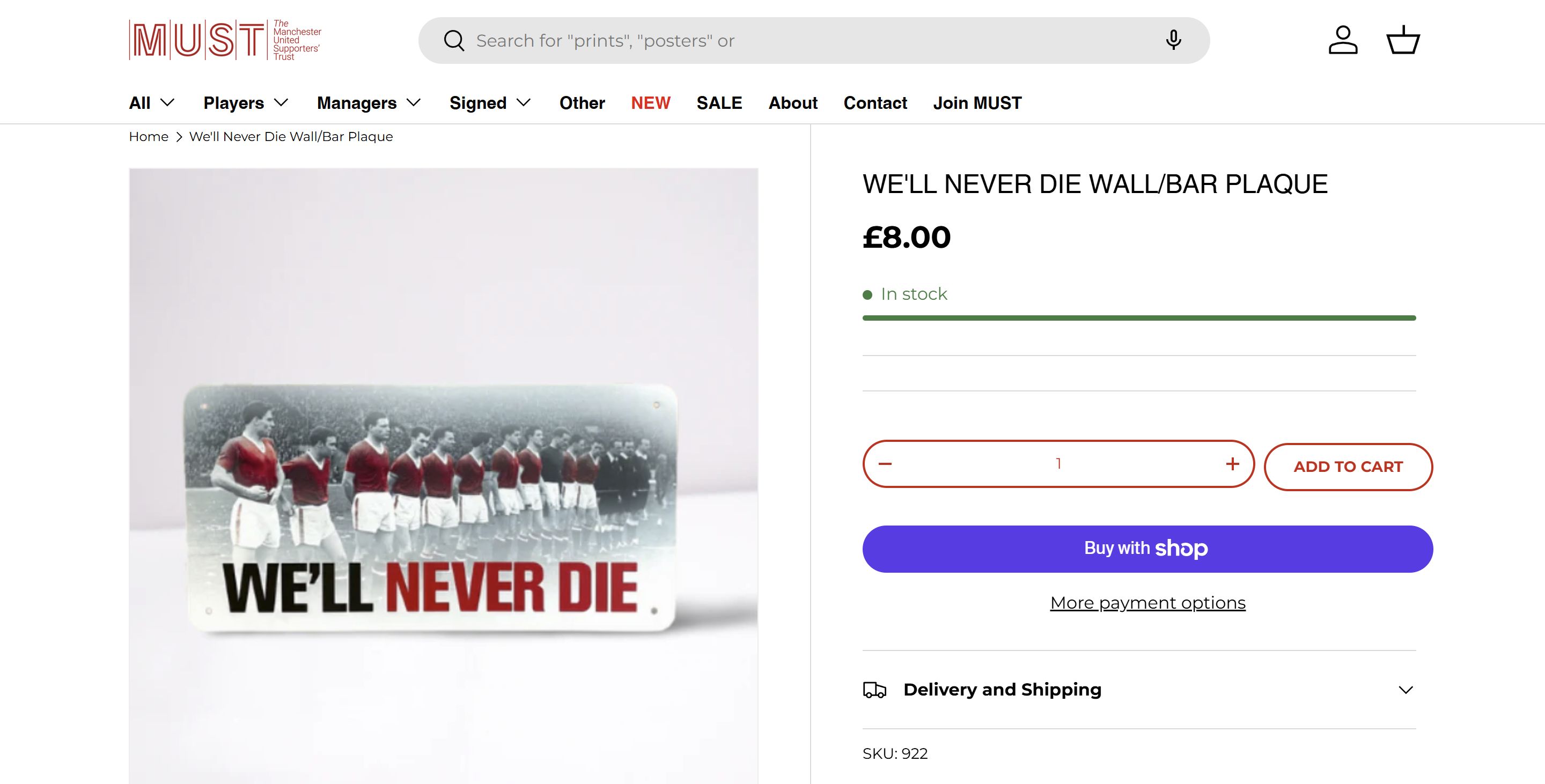The width and height of the screenshot is (1545, 784).
Task: Expand the Signed menu dropdown
Action: [490, 103]
